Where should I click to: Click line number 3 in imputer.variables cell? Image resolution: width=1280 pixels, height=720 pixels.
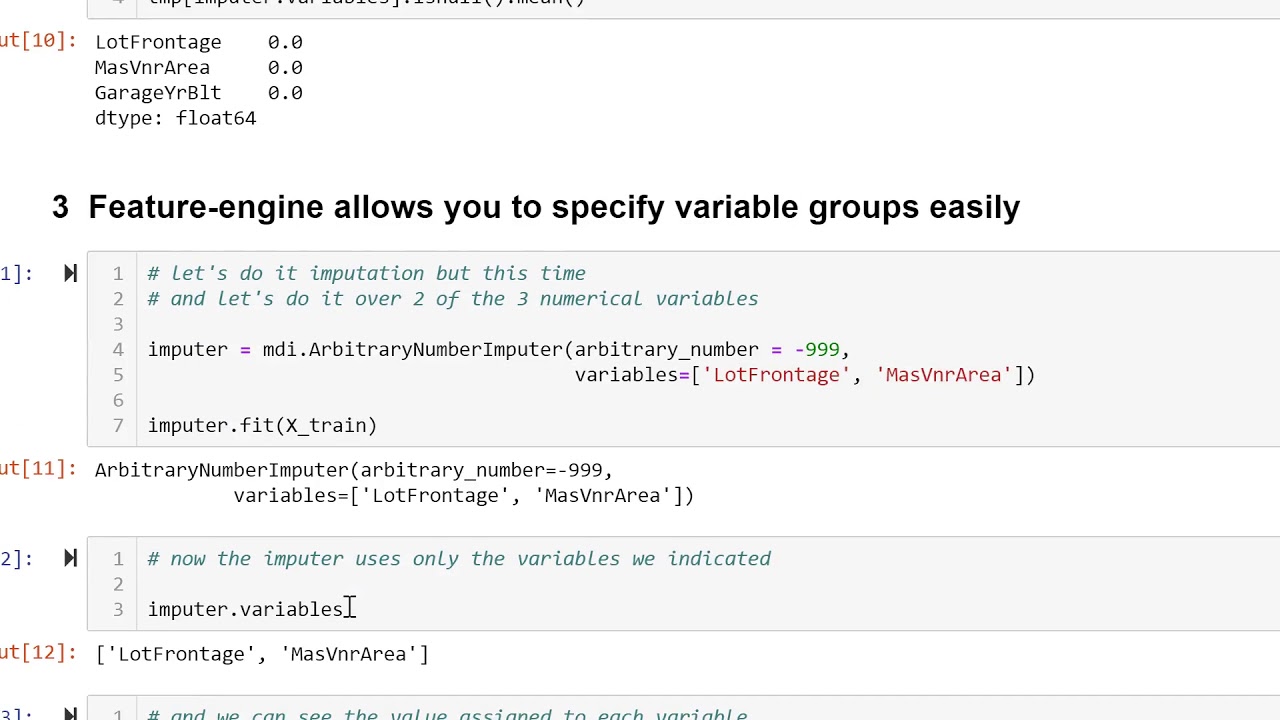click(x=118, y=609)
